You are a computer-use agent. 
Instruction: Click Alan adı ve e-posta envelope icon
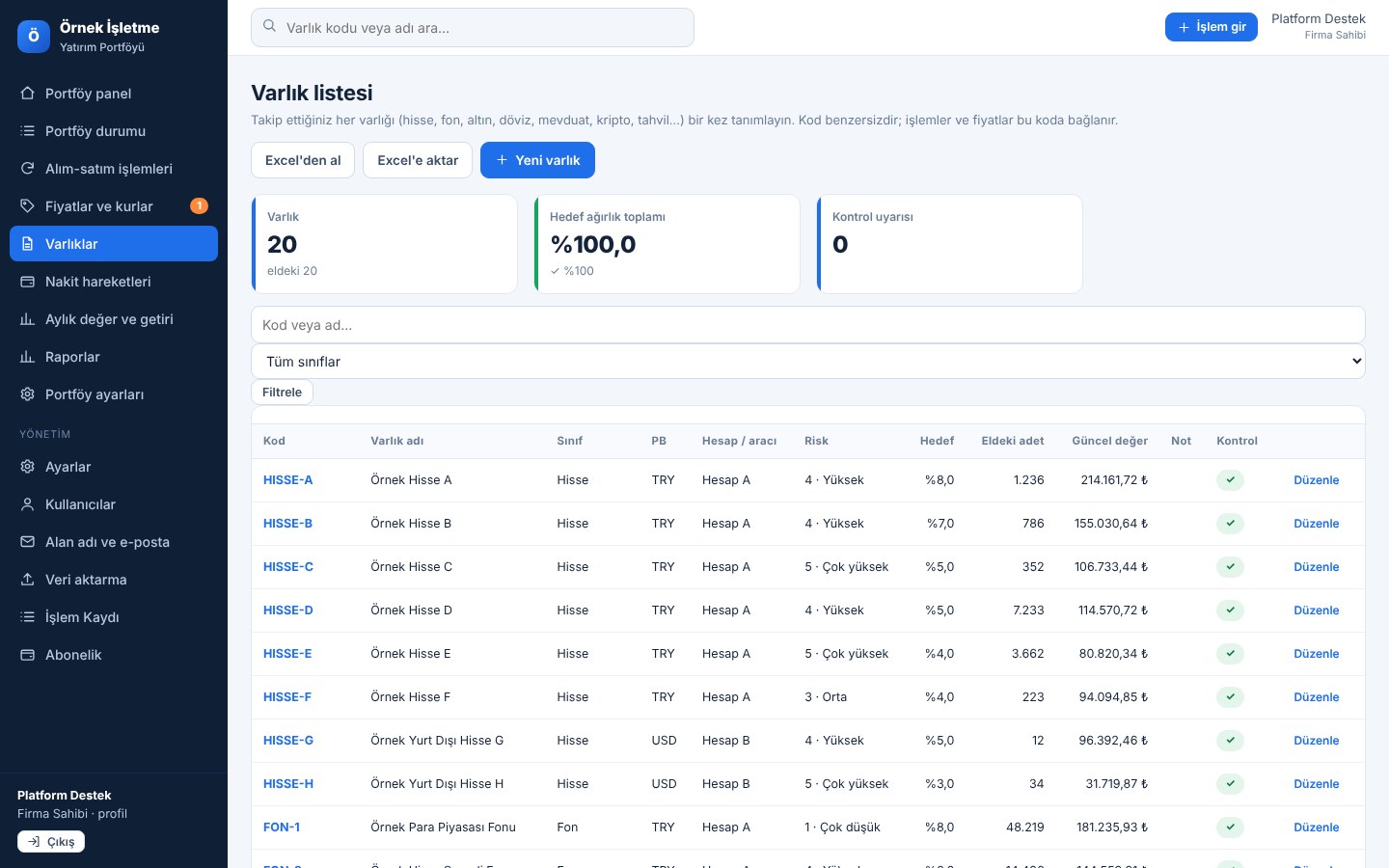point(27,542)
